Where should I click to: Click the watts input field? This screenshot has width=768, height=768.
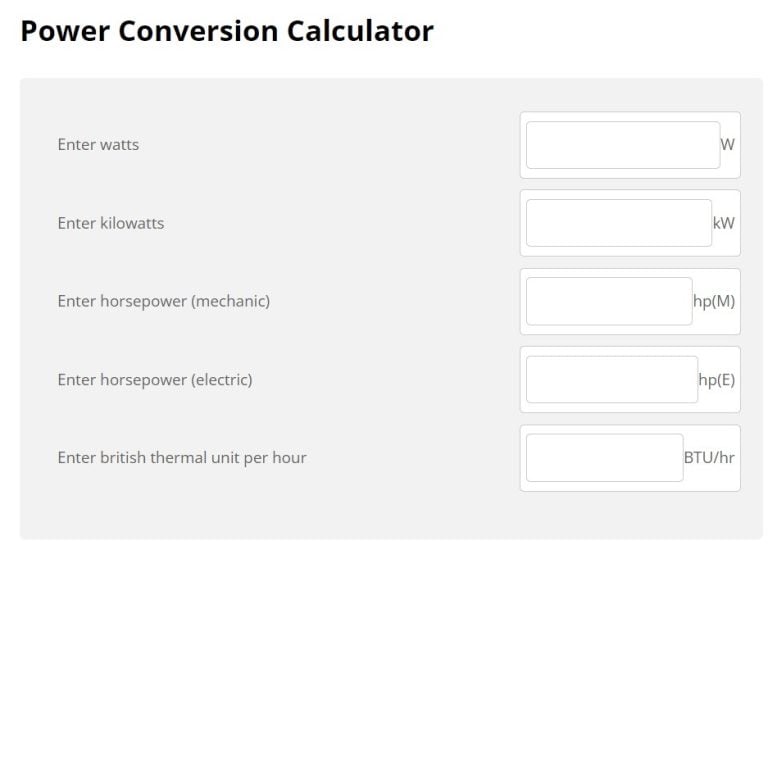point(622,145)
